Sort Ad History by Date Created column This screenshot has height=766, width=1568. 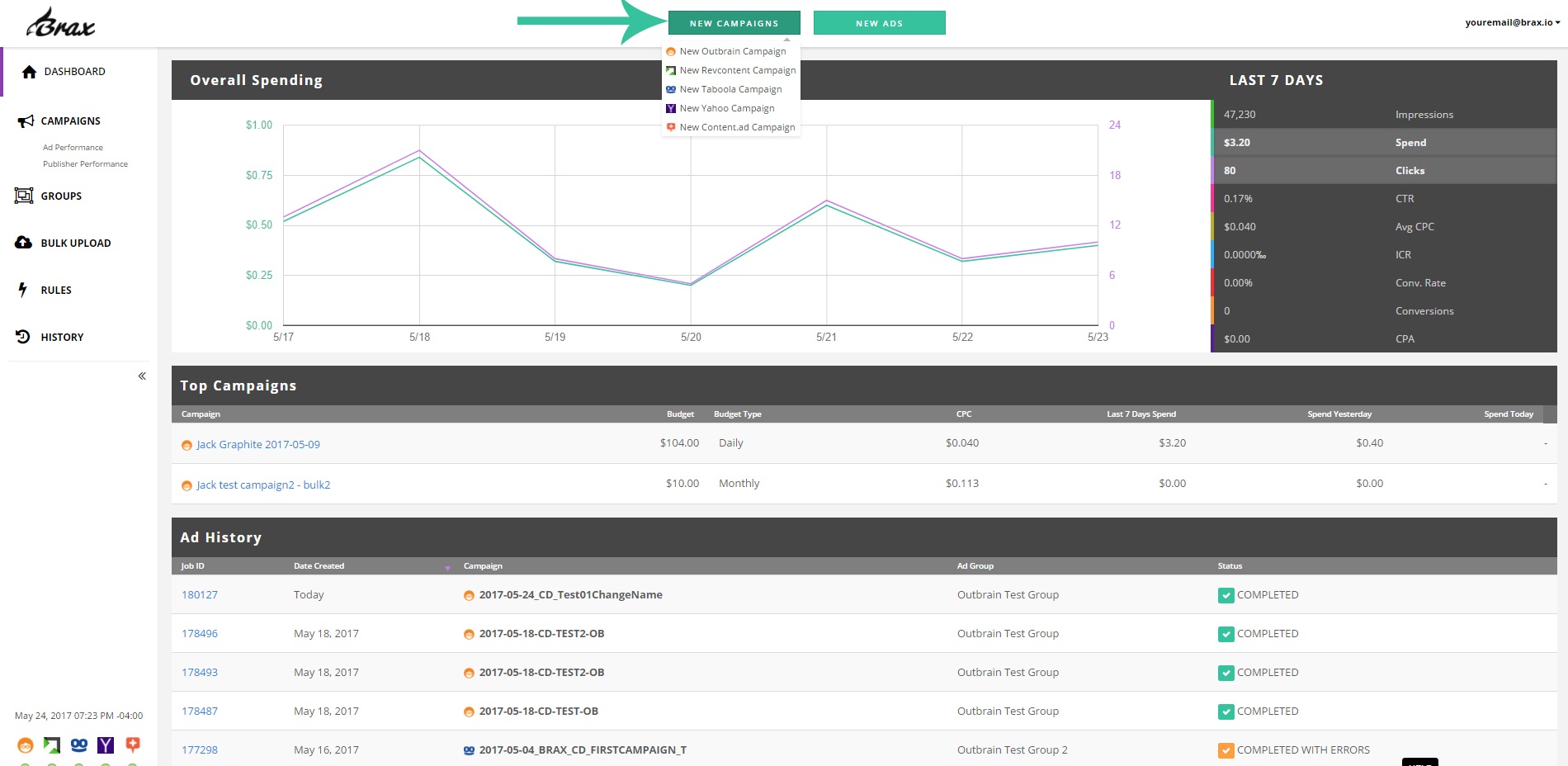319,566
